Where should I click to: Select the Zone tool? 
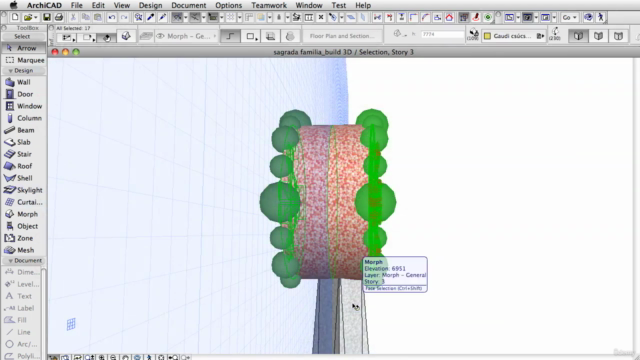pos(24,238)
